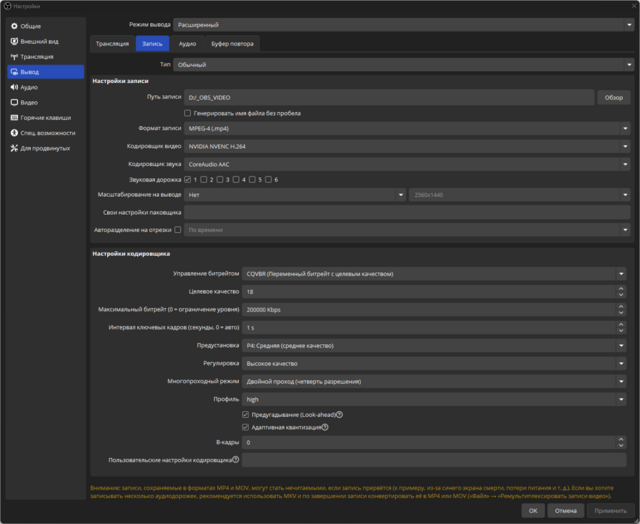Image resolution: width=640 pixels, height=524 pixels.
Task: Switch to the Буфер повтора tab
Action: 231,44
